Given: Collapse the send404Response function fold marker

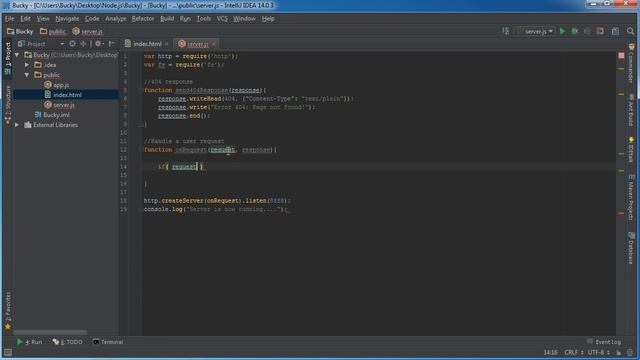Looking at the screenshot, I should pyautogui.click(x=140, y=90).
